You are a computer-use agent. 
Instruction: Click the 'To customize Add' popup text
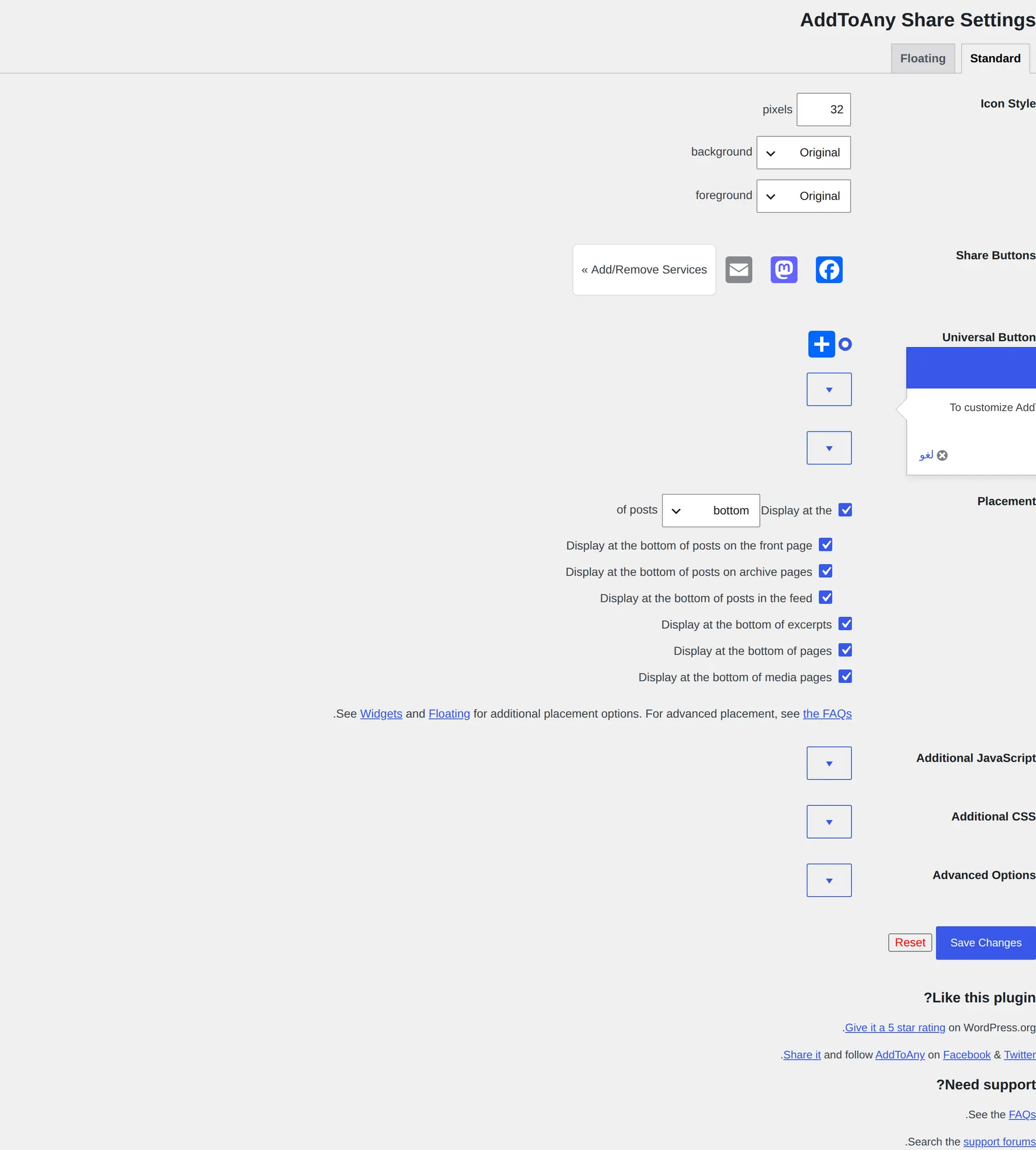tap(992, 407)
